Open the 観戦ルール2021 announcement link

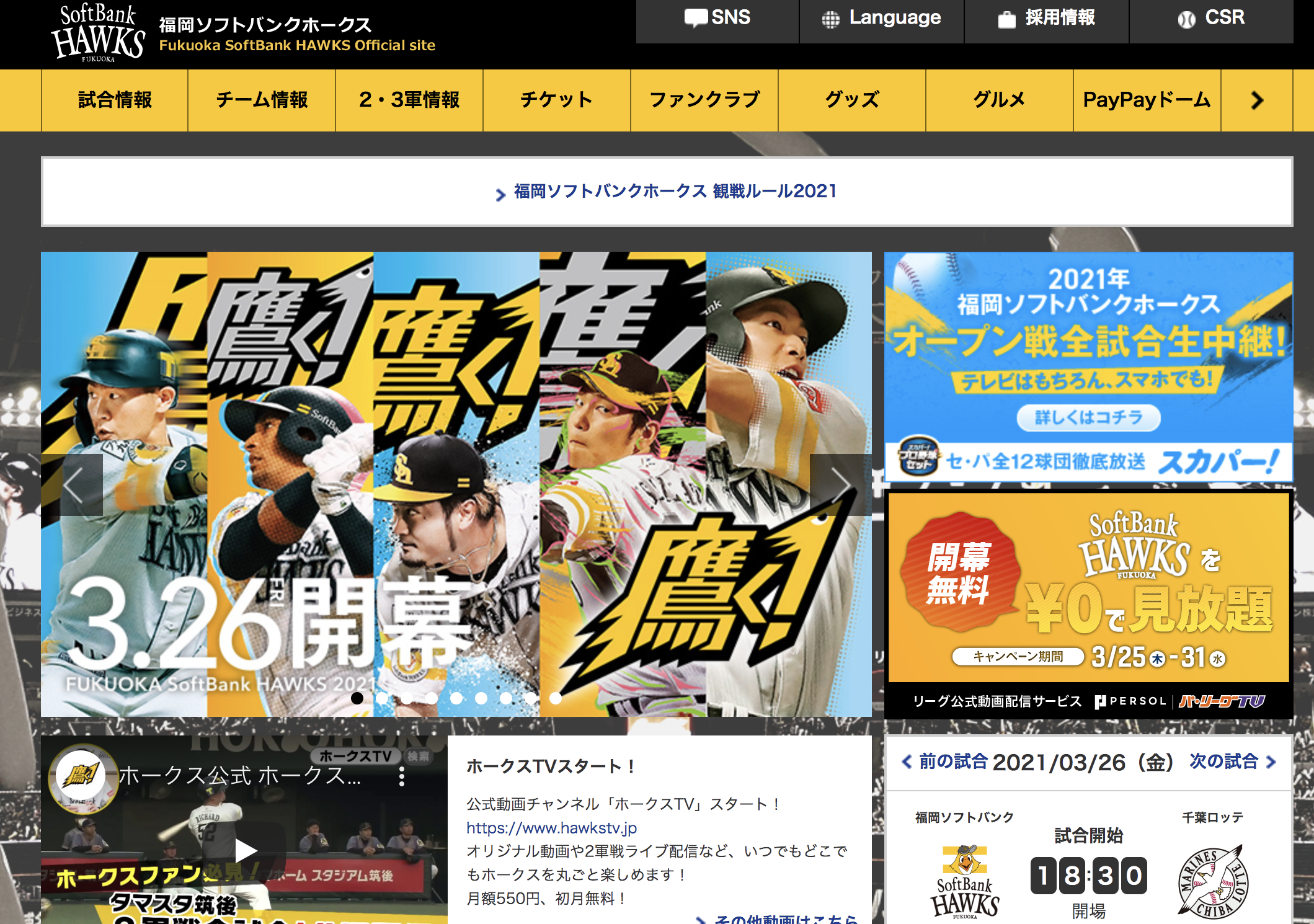[675, 192]
